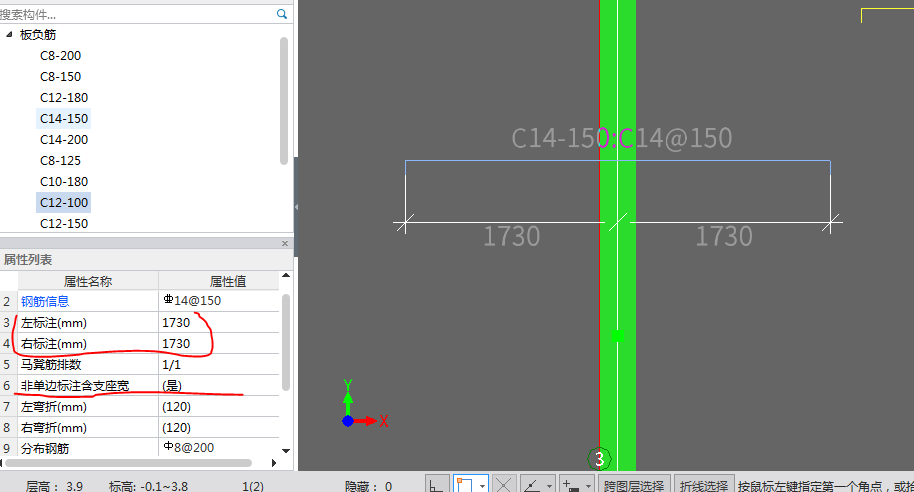Click the 层高: 3.9 status text
This screenshot has height=492, width=914.
coord(54,486)
